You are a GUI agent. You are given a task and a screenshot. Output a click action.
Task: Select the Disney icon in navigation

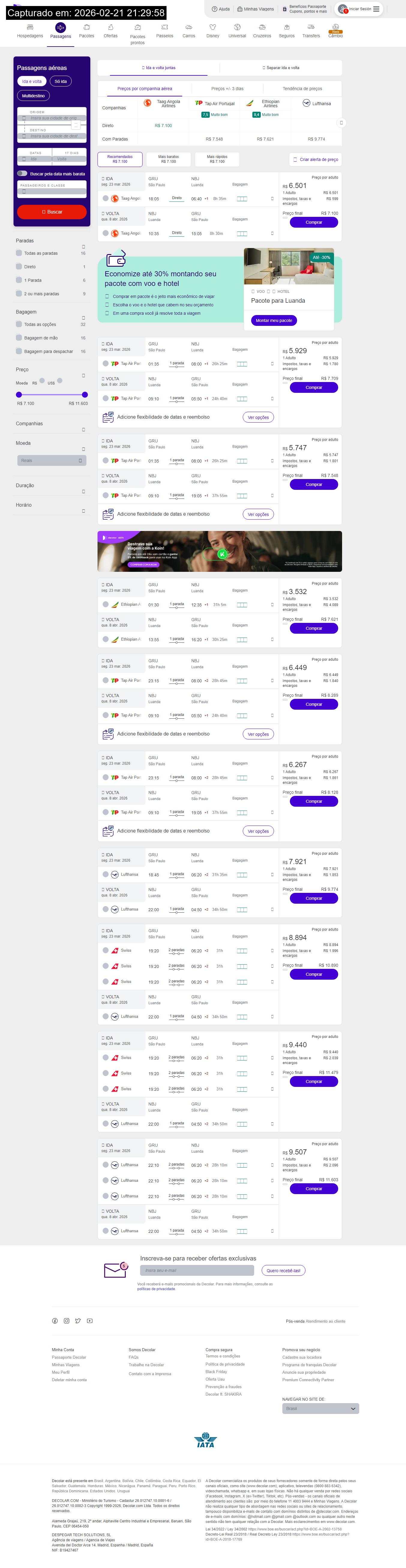click(213, 27)
